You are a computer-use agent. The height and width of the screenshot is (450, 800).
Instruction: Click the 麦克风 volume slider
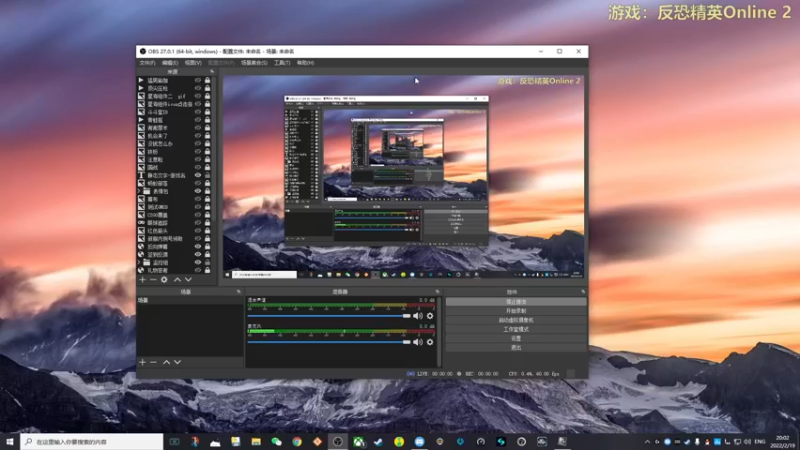click(x=329, y=342)
